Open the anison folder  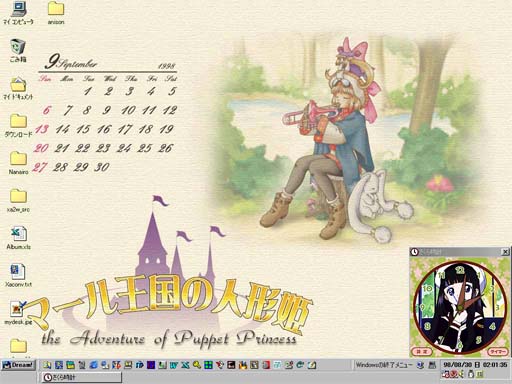point(56,13)
